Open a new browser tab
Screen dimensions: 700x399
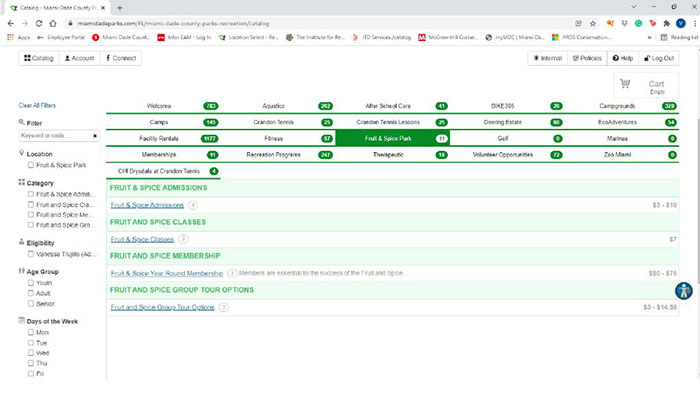tap(120, 8)
